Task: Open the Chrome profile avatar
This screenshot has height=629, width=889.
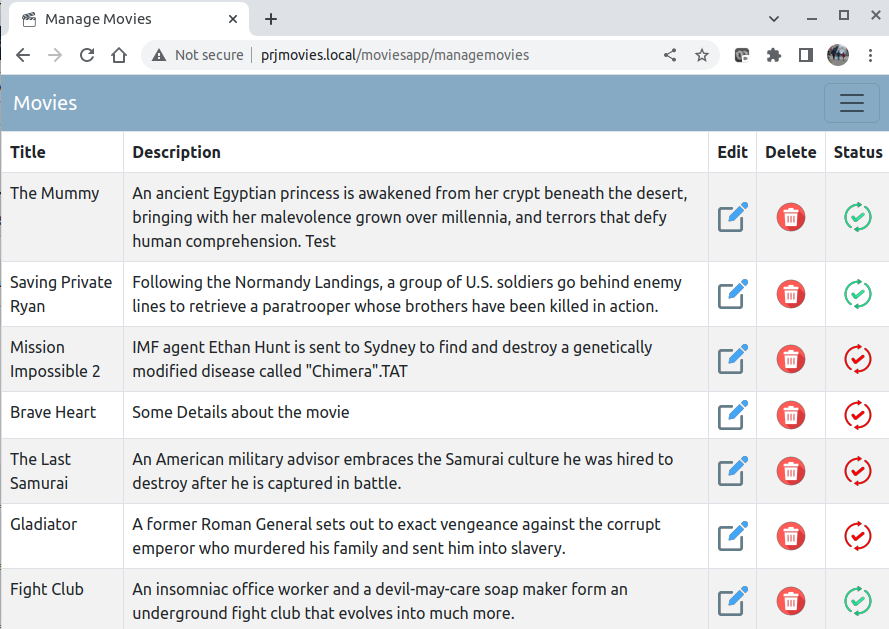Action: 838,55
